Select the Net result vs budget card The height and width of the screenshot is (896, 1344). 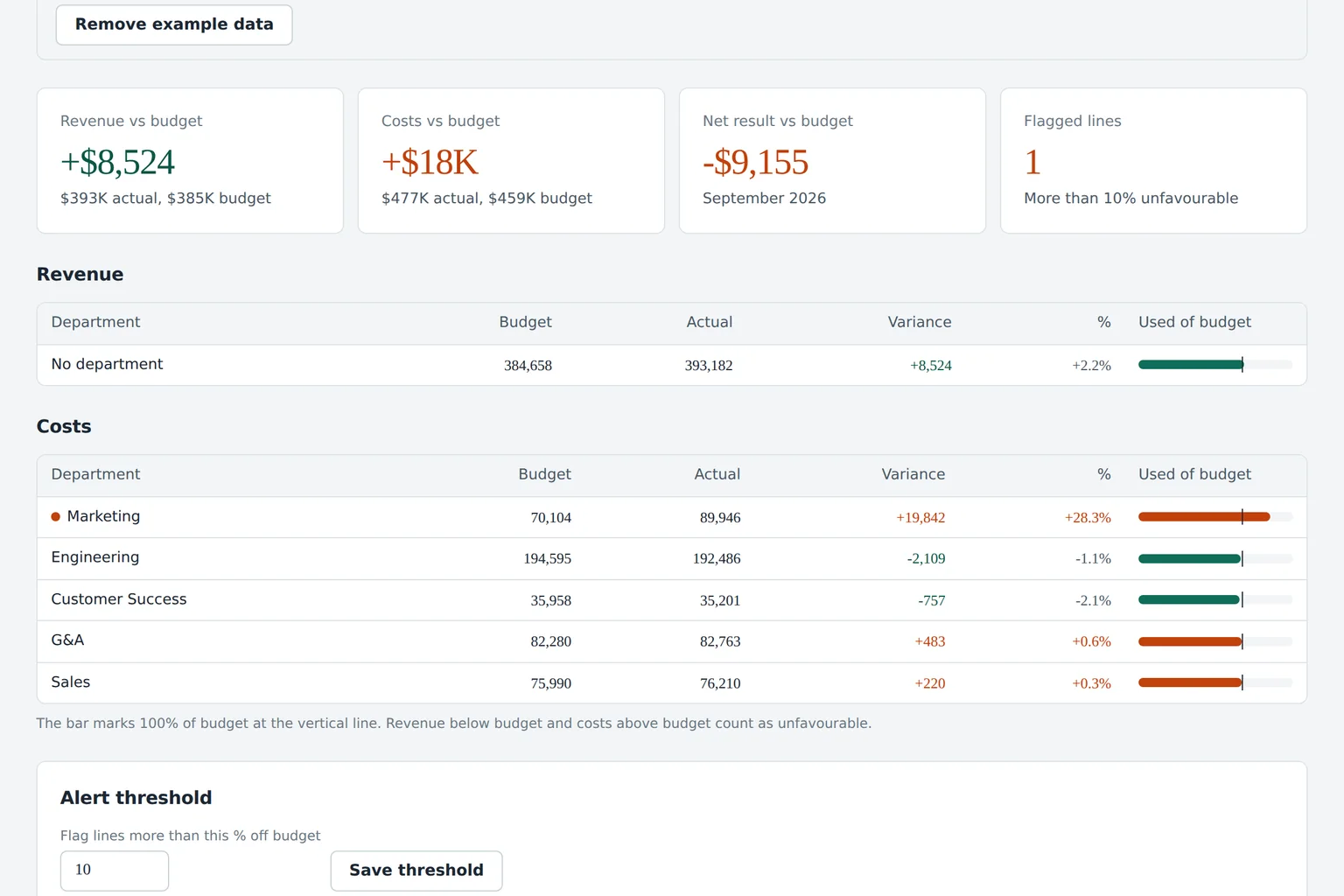pyautogui.click(x=832, y=161)
